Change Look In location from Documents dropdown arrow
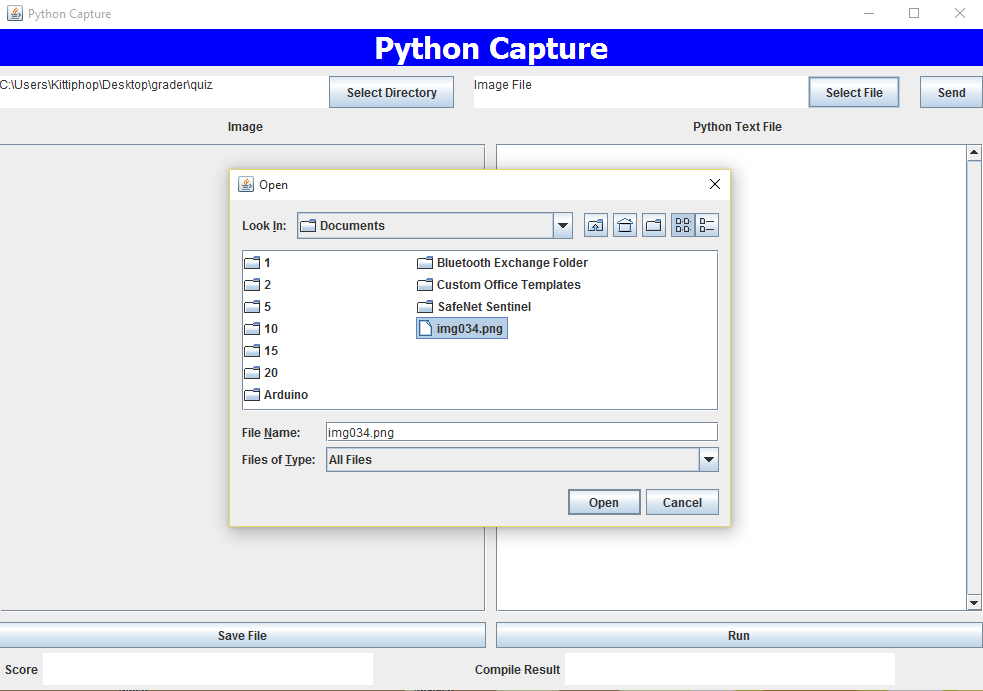The image size is (983, 691). (562, 225)
